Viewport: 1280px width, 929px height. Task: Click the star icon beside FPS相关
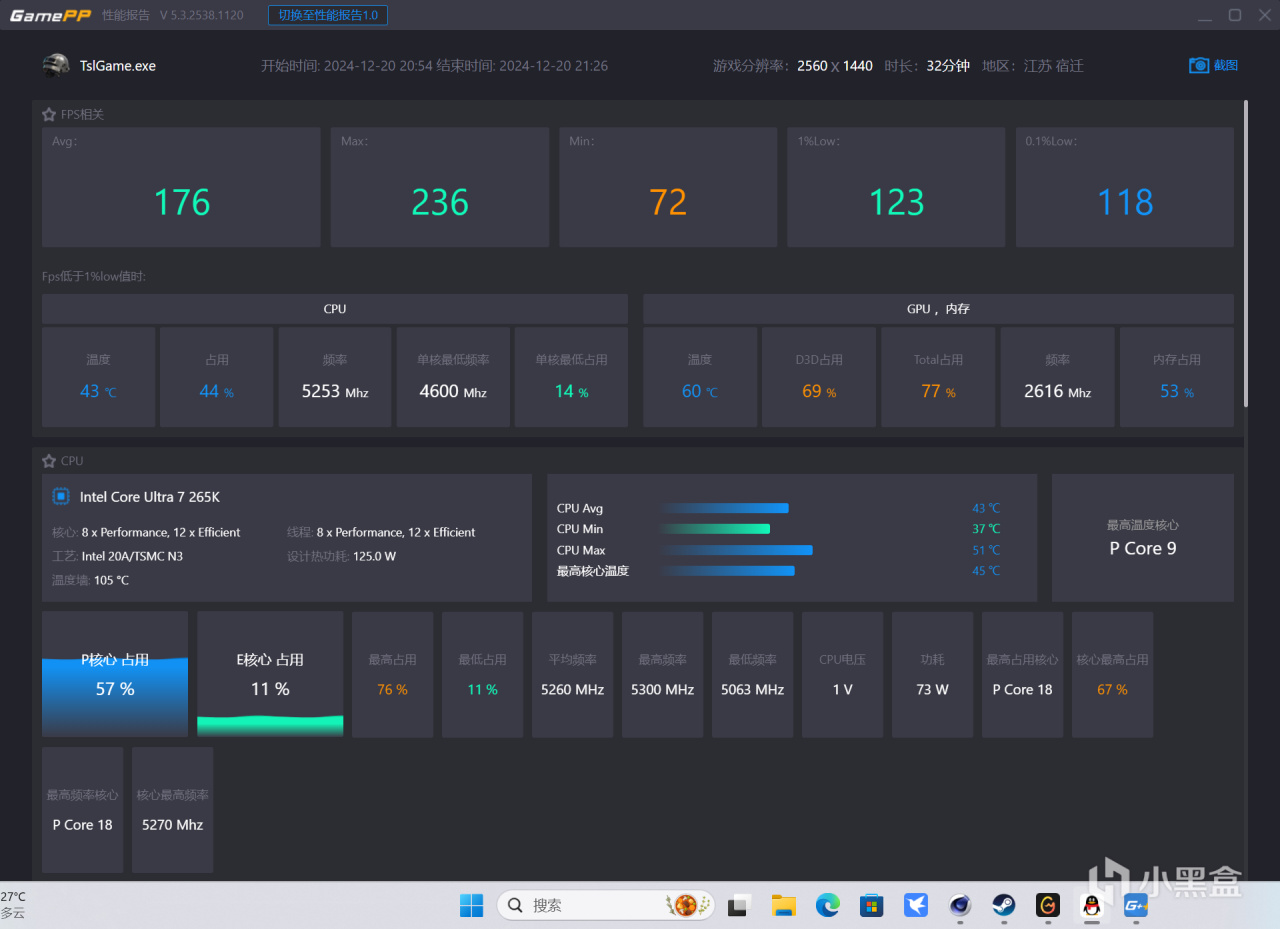[49, 115]
